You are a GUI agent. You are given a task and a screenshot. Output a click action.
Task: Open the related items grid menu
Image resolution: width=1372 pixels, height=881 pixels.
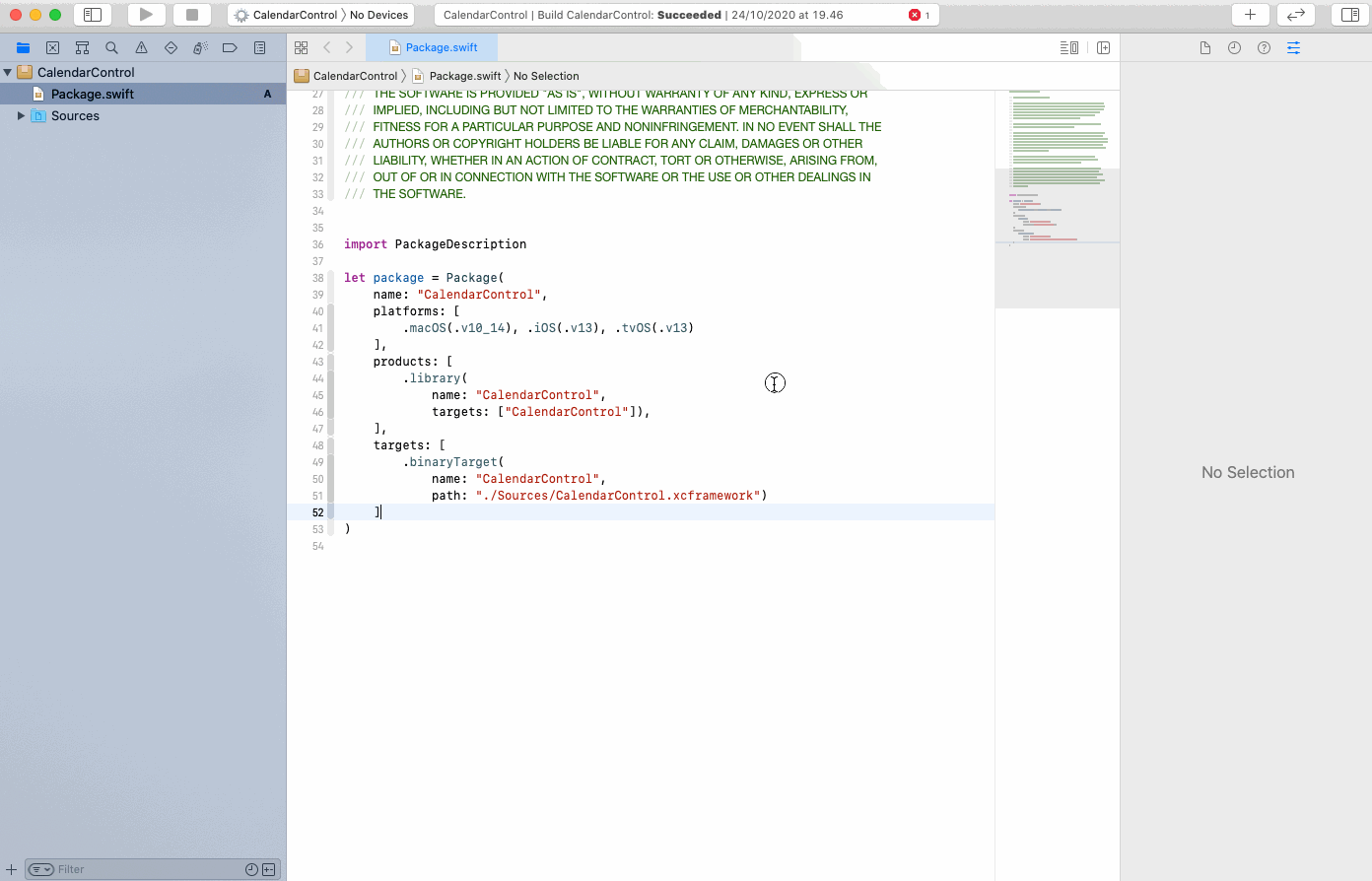(x=301, y=47)
